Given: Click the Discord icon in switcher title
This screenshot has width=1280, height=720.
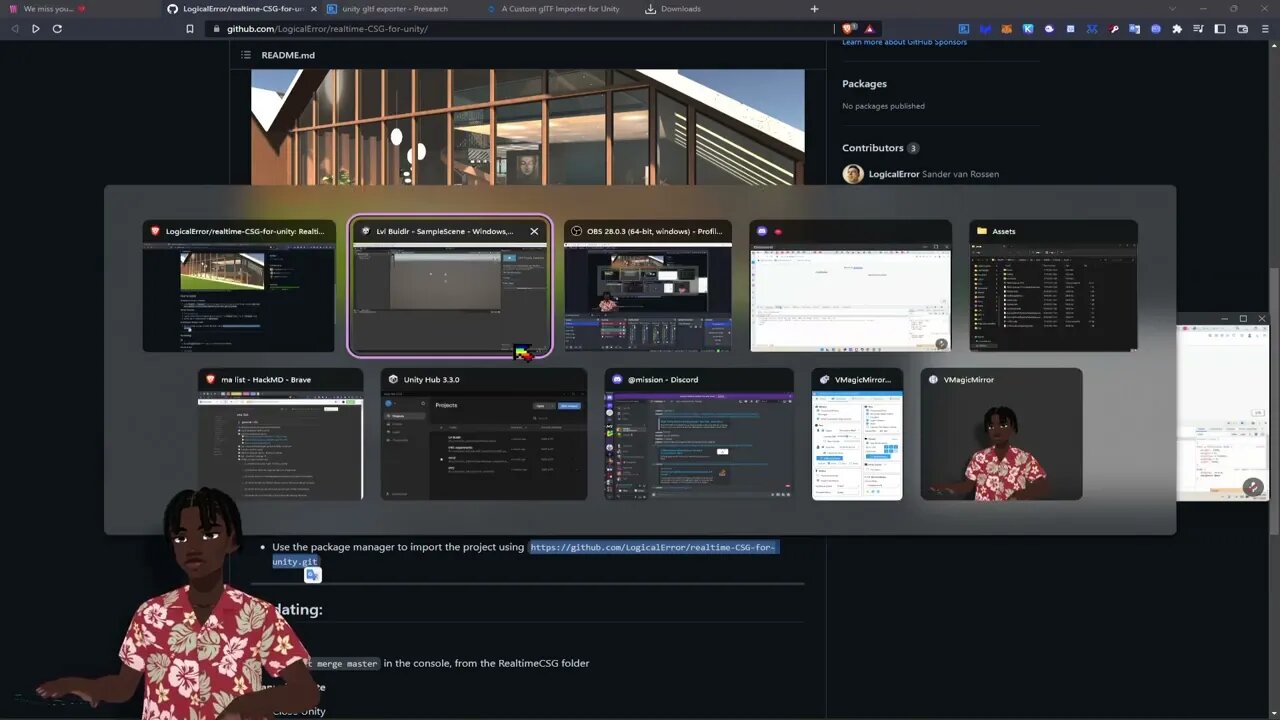Looking at the screenshot, I should [x=617, y=380].
